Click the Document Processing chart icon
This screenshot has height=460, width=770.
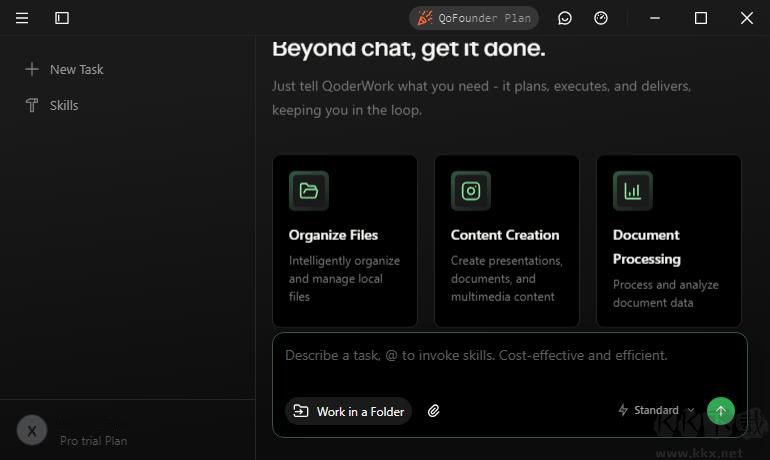633,190
